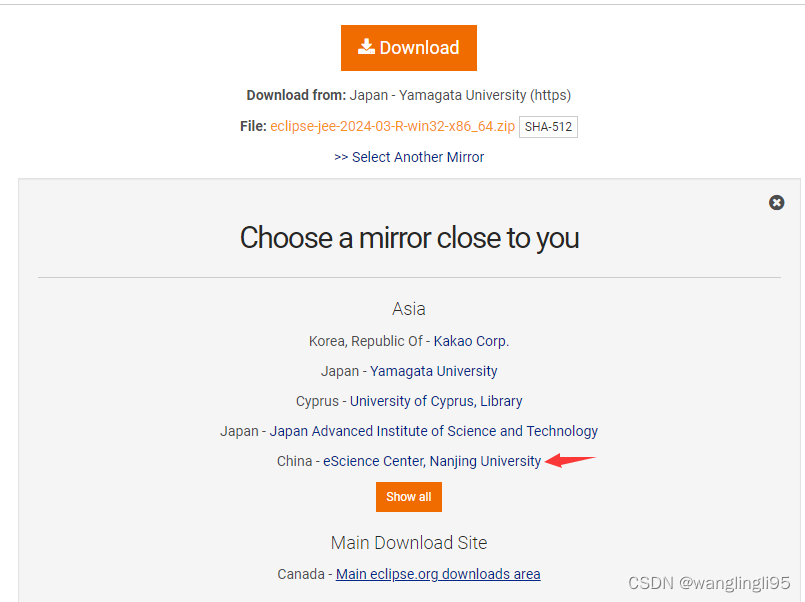Viewport: 805px width, 602px height.
Task: Click the download arrow icon in the Download button
Action: pos(366,47)
